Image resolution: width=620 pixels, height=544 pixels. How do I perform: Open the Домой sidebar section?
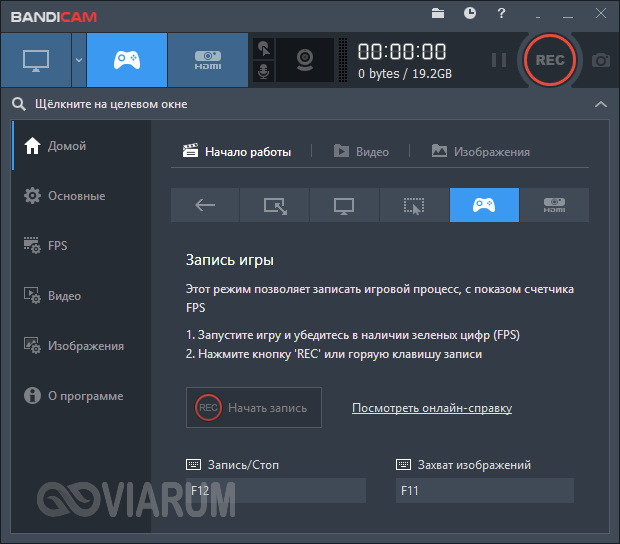pyautogui.click(x=81, y=146)
